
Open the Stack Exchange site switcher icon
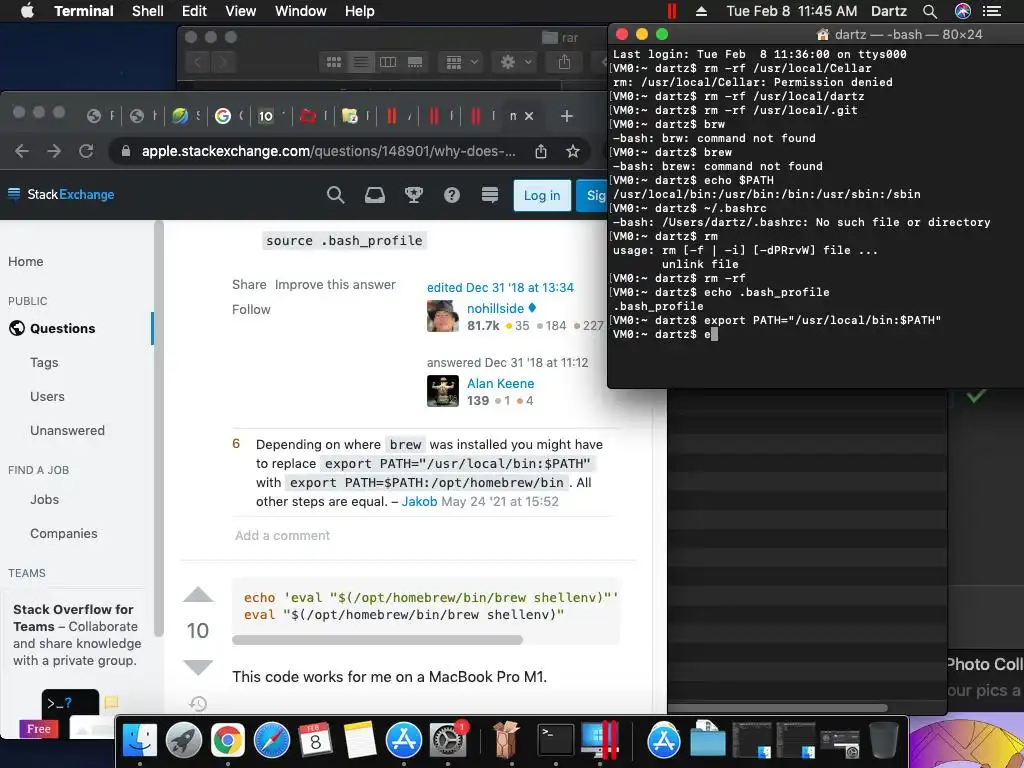click(490, 195)
